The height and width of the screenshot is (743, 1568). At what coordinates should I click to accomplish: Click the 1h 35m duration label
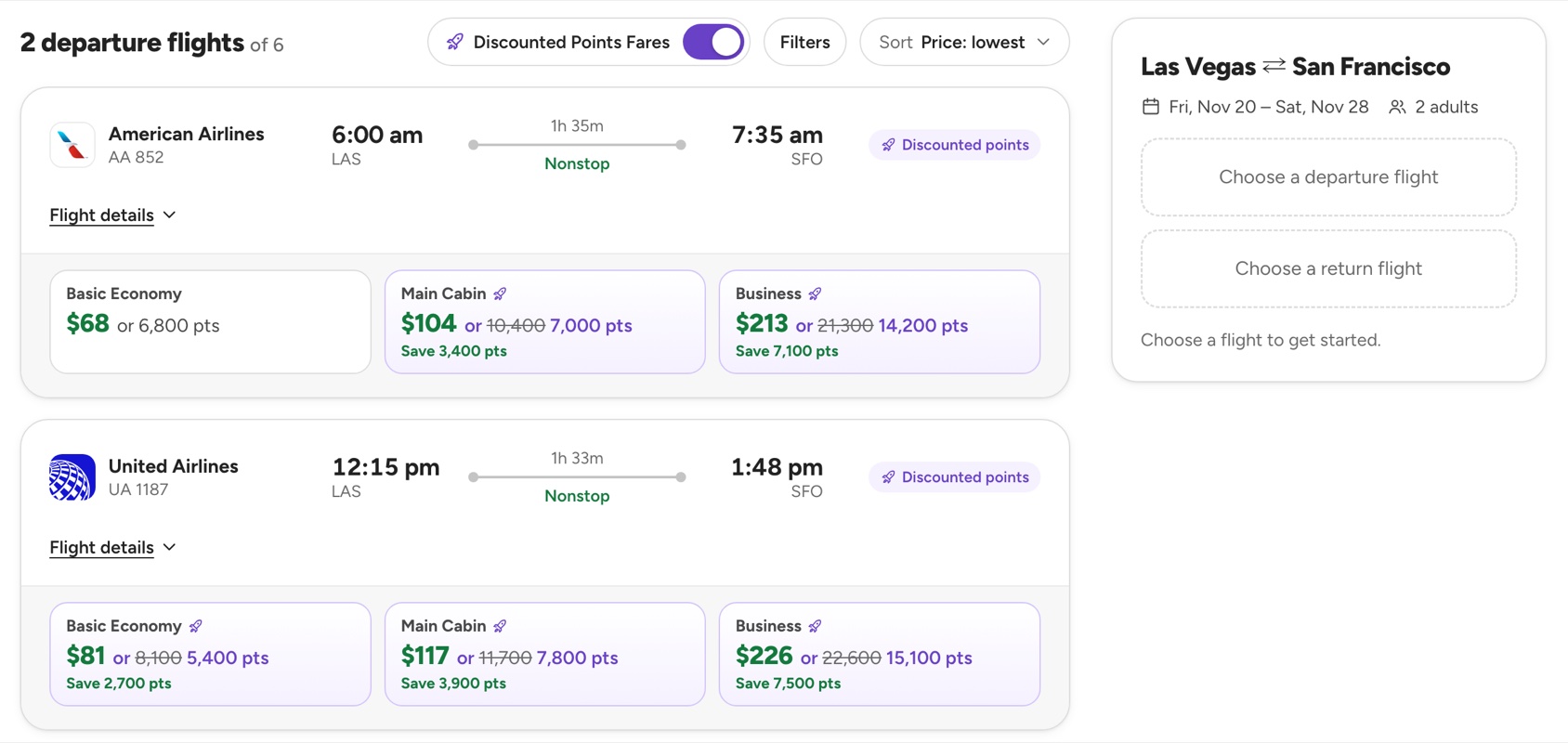[577, 126]
